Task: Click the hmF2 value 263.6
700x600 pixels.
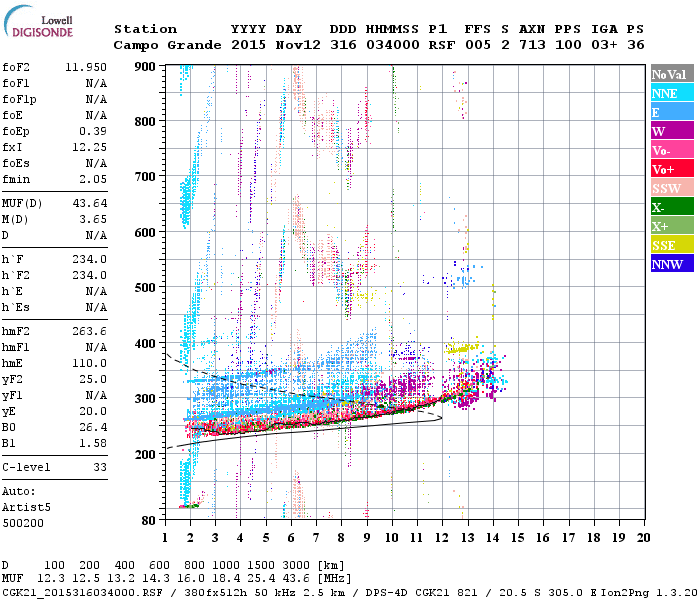Action: (x=90, y=331)
